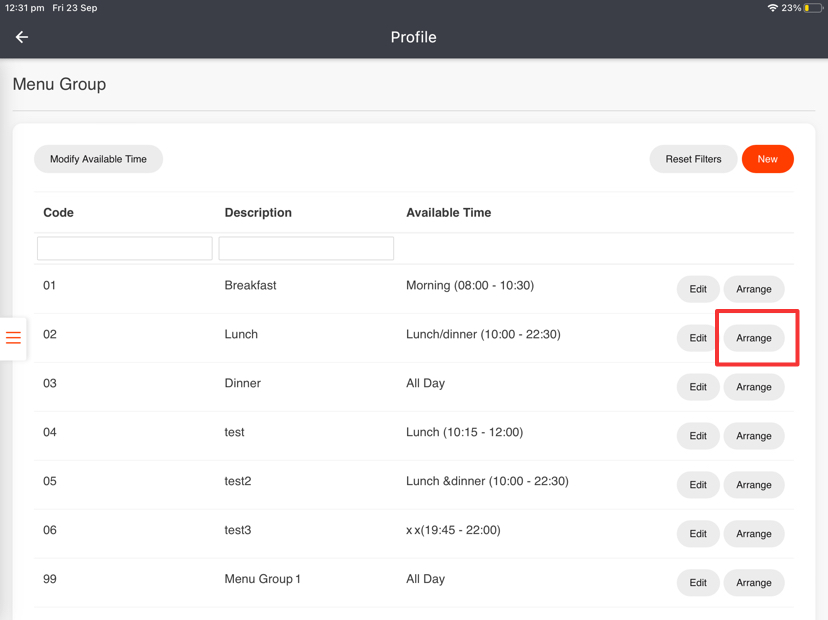Click Modify Available Time button
828x620 pixels.
(x=98, y=159)
